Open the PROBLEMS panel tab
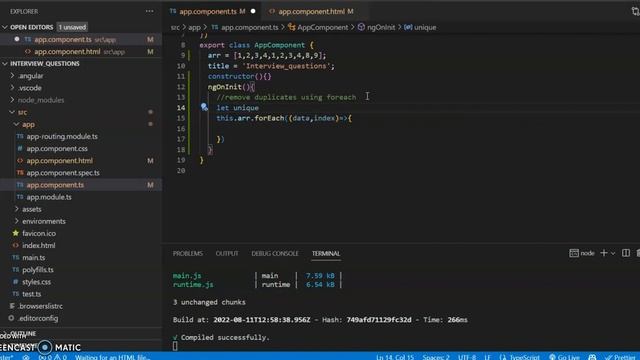Screen dimensions: 640x360 [188, 253]
